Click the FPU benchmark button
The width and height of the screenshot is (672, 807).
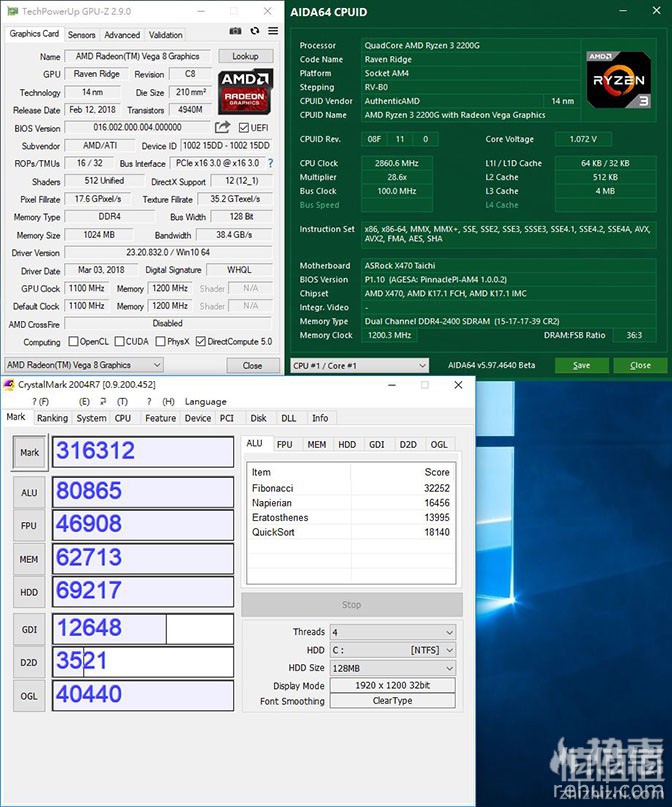[29, 525]
